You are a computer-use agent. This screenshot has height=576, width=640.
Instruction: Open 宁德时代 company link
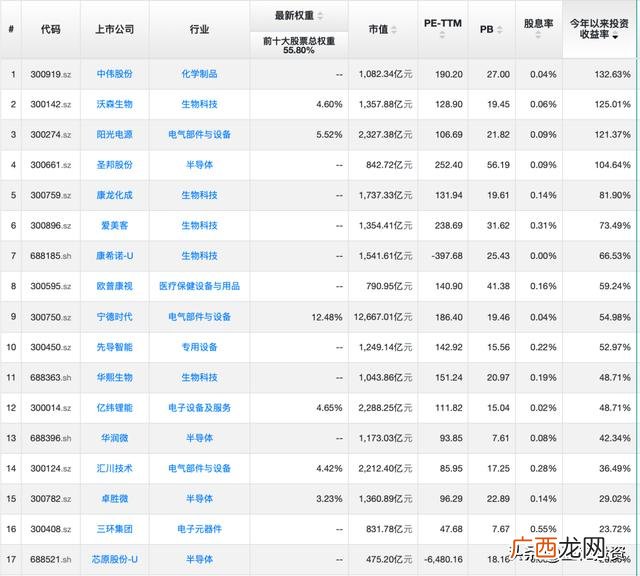pyautogui.click(x=115, y=317)
